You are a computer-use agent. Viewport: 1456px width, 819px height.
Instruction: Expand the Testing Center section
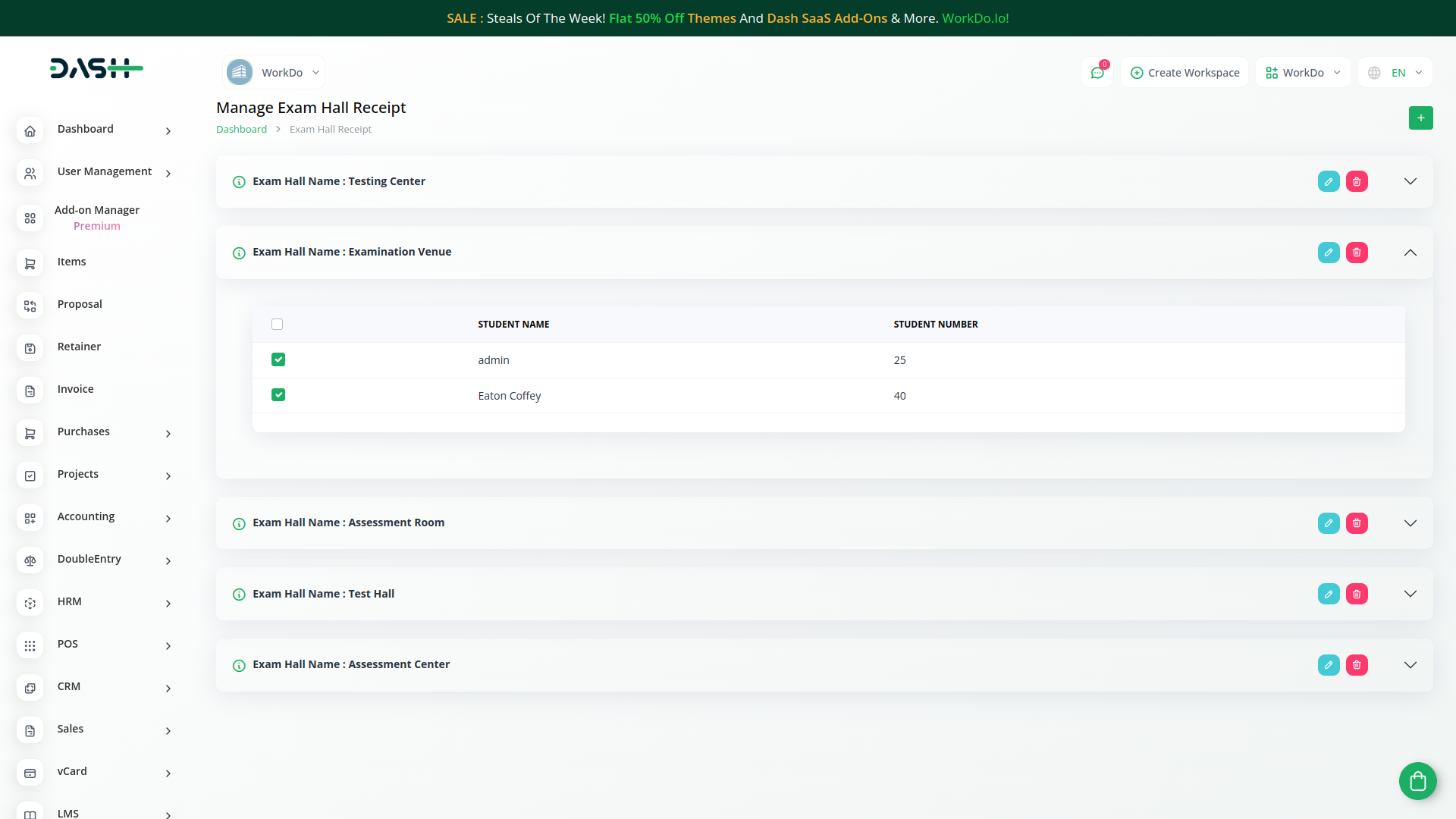(1410, 182)
